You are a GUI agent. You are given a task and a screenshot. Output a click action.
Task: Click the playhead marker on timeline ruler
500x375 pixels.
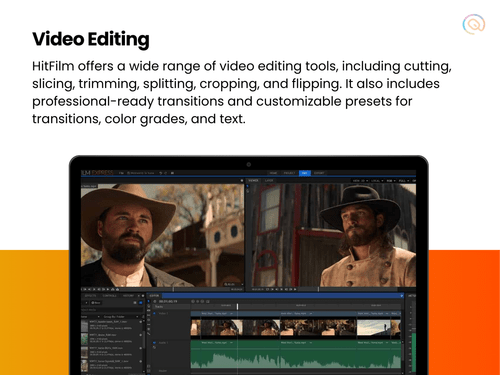pyautogui.click(x=237, y=306)
